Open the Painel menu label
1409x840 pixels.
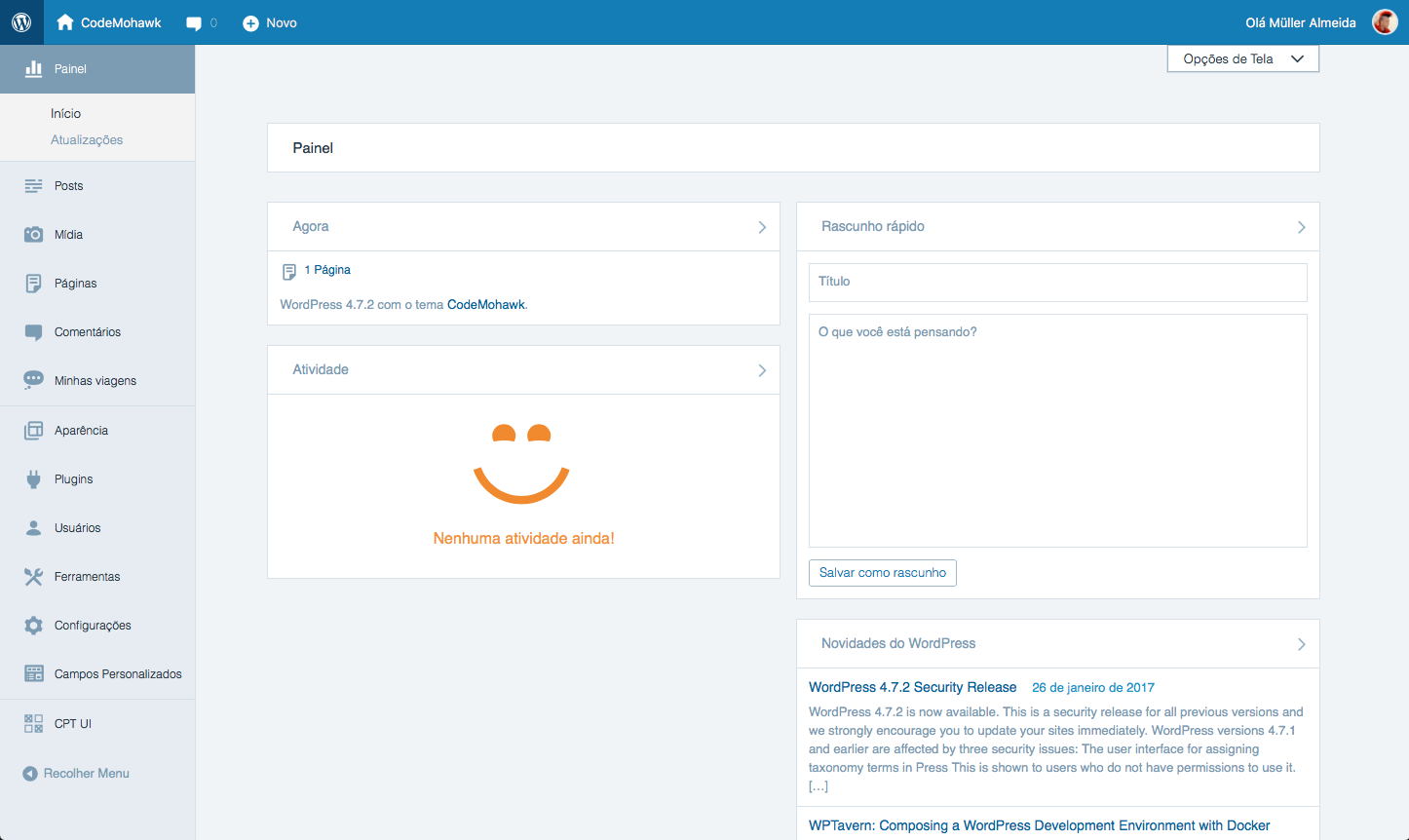click(70, 69)
